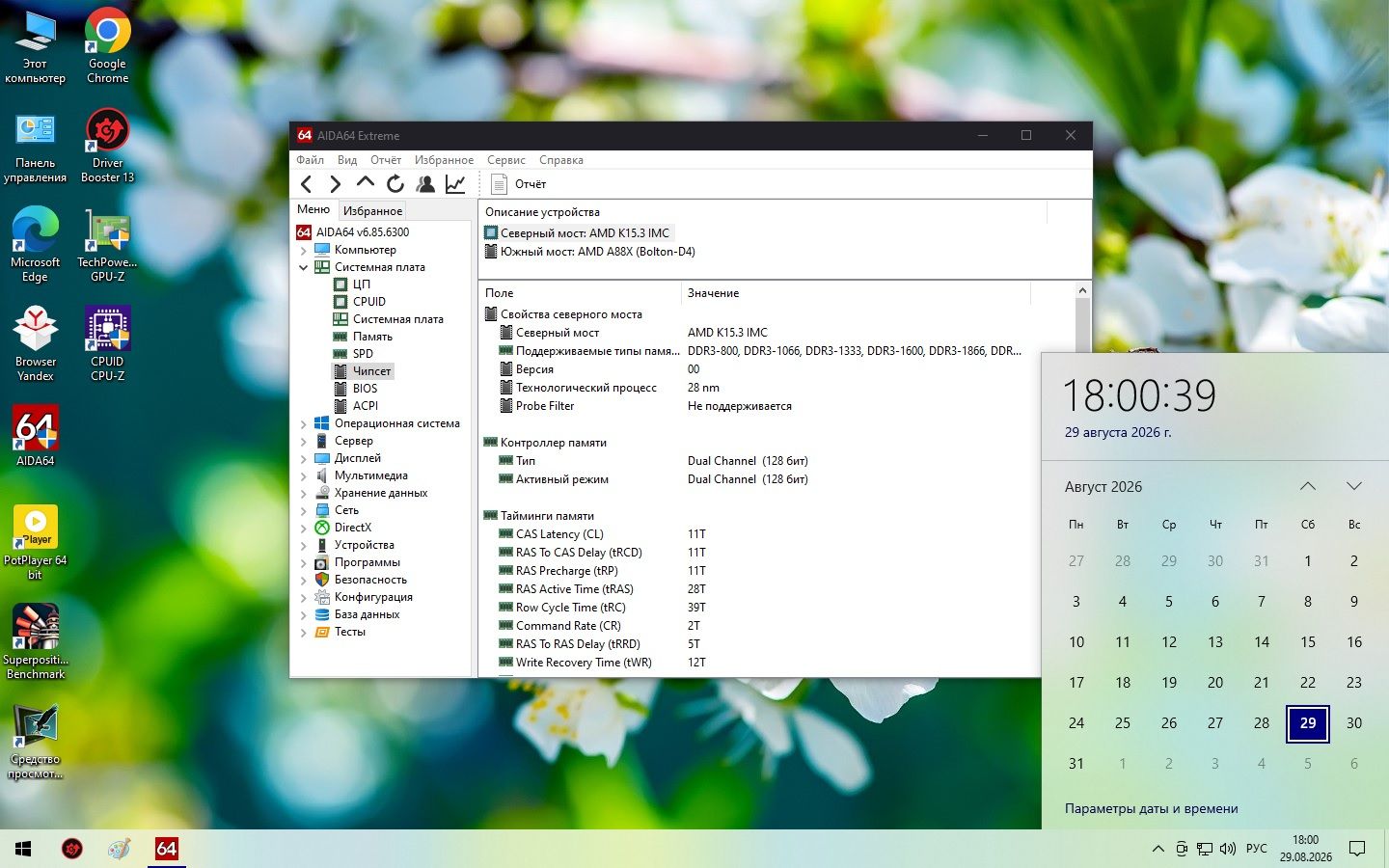Click AIDA64 icon in the taskbar
This screenshot has height=868, width=1389.
pyautogui.click(x=167, y=849)
